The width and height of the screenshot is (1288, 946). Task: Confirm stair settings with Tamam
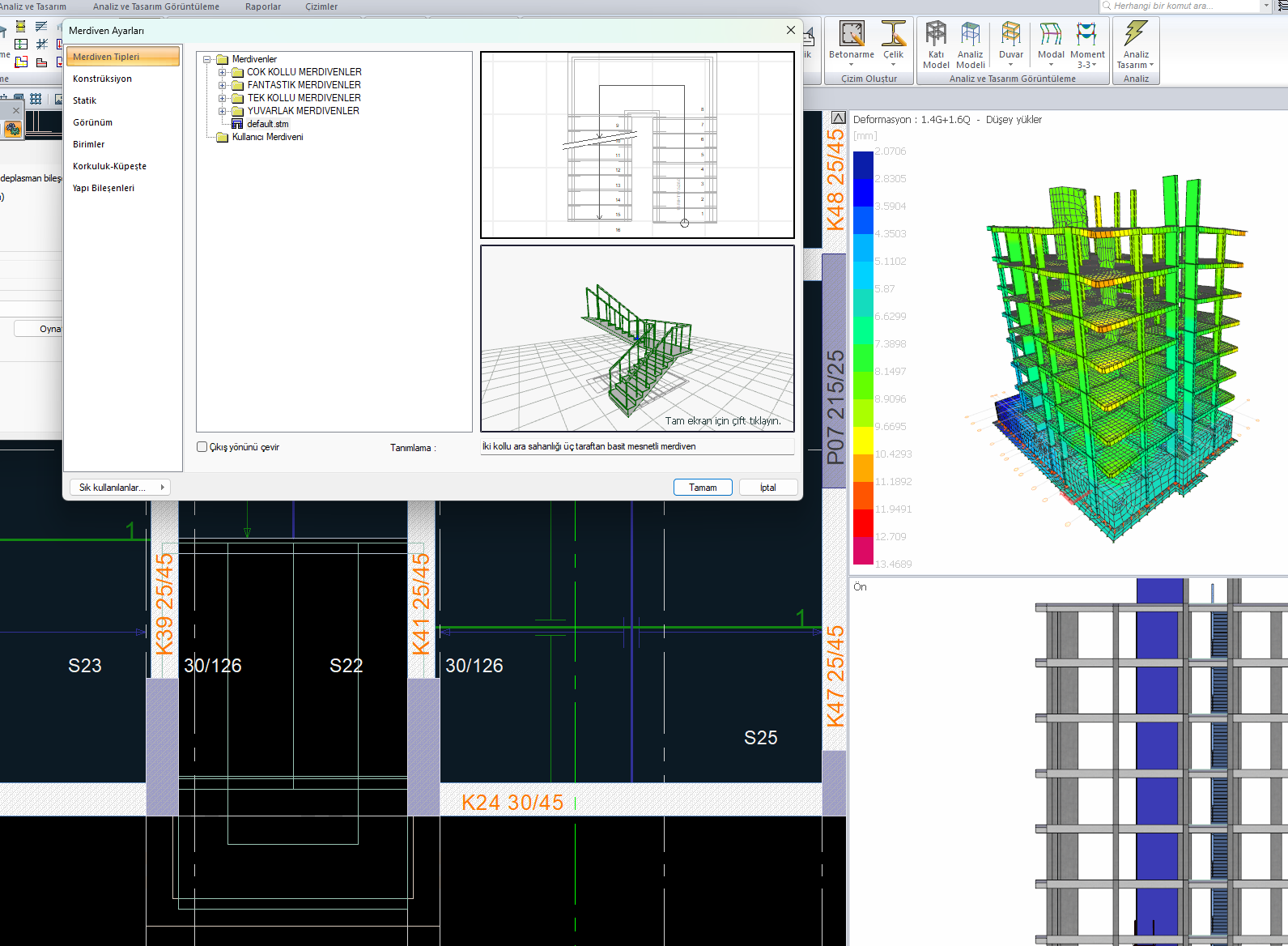pos(703,488)
